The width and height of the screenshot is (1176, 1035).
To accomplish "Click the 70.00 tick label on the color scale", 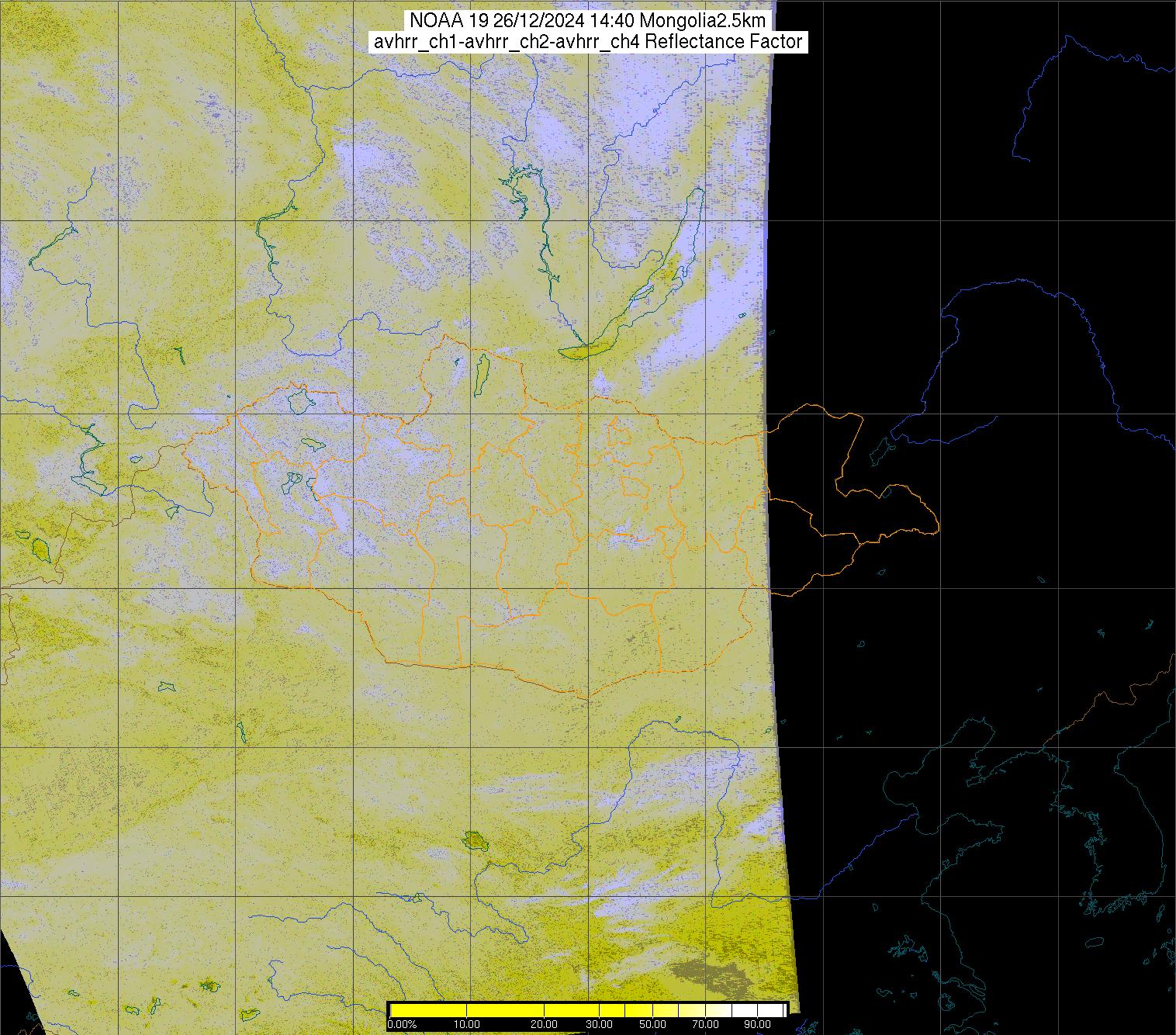I will [x=704, y=1024].
